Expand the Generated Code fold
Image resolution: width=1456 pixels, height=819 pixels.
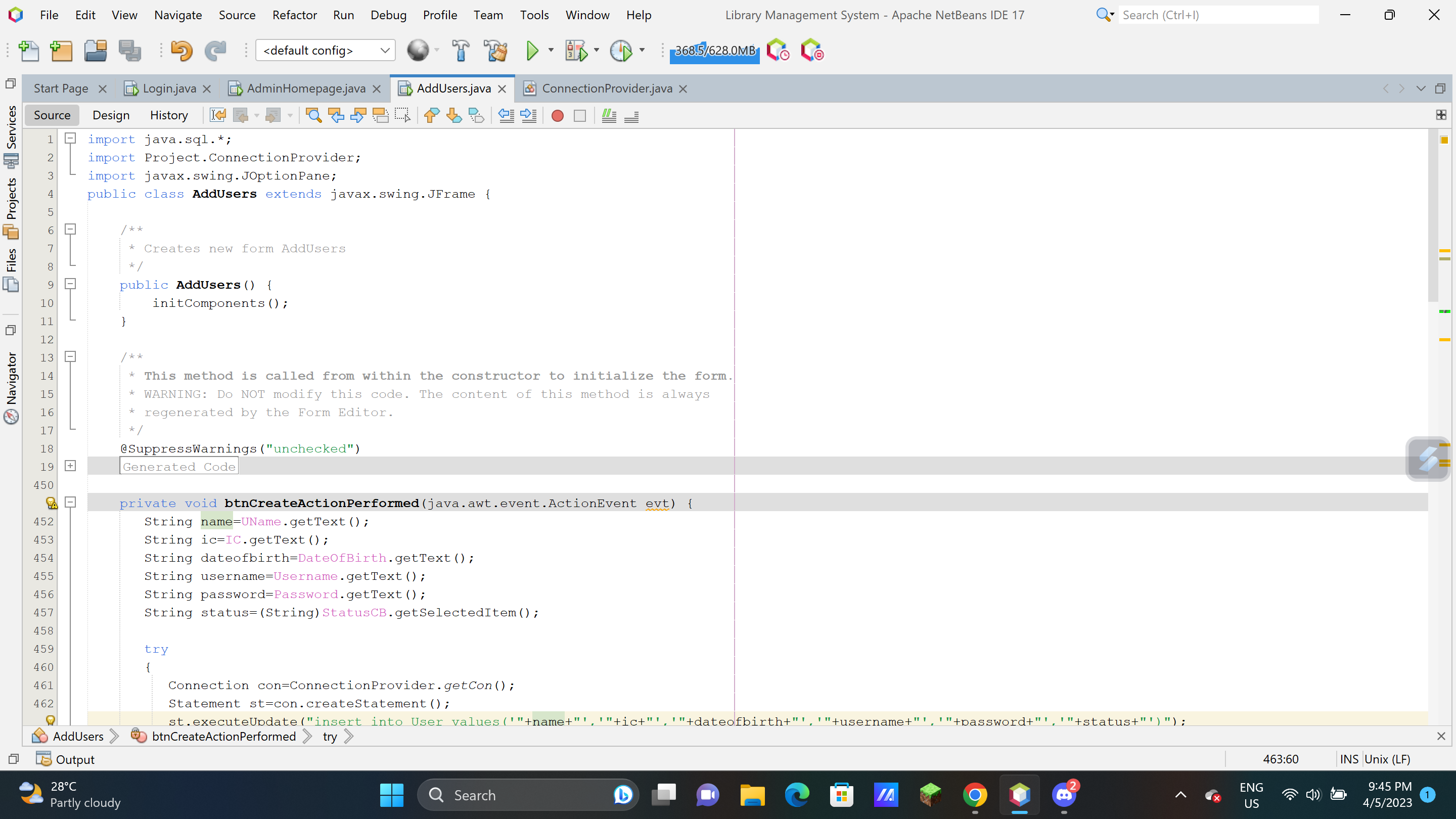pyautogui.click(x=70, y=465)
